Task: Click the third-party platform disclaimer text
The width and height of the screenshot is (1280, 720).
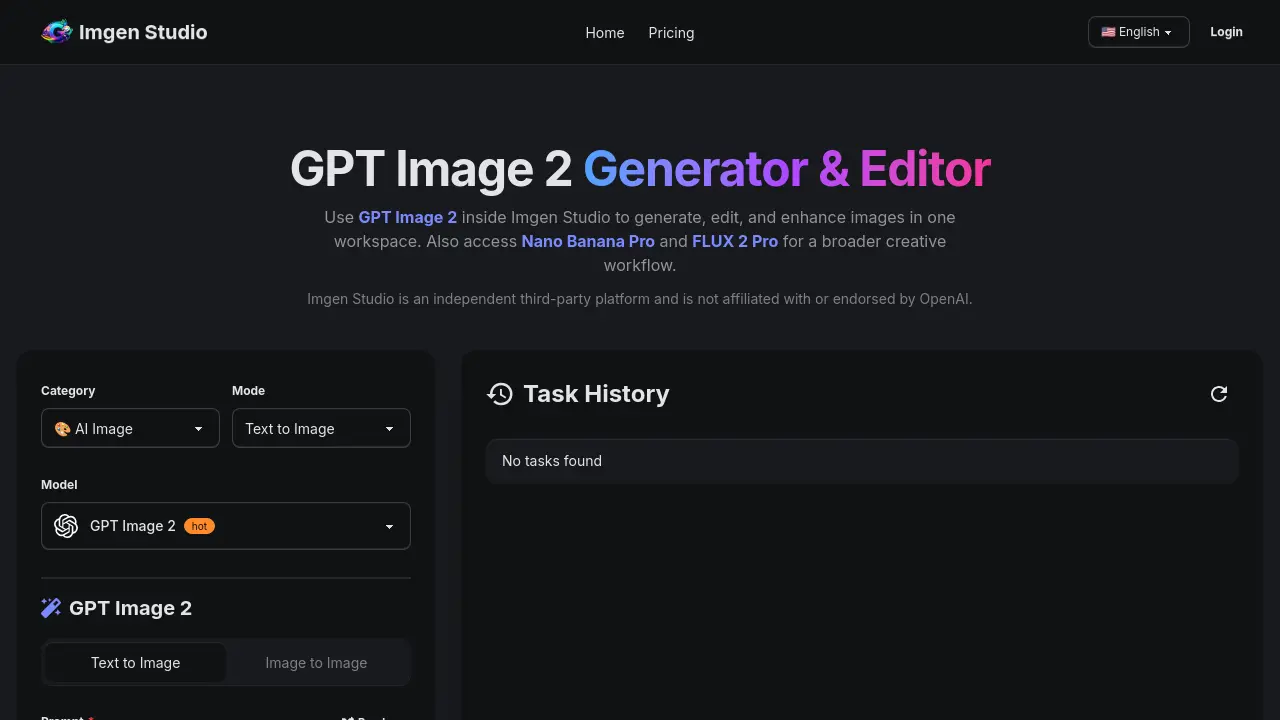Action: 640,299
